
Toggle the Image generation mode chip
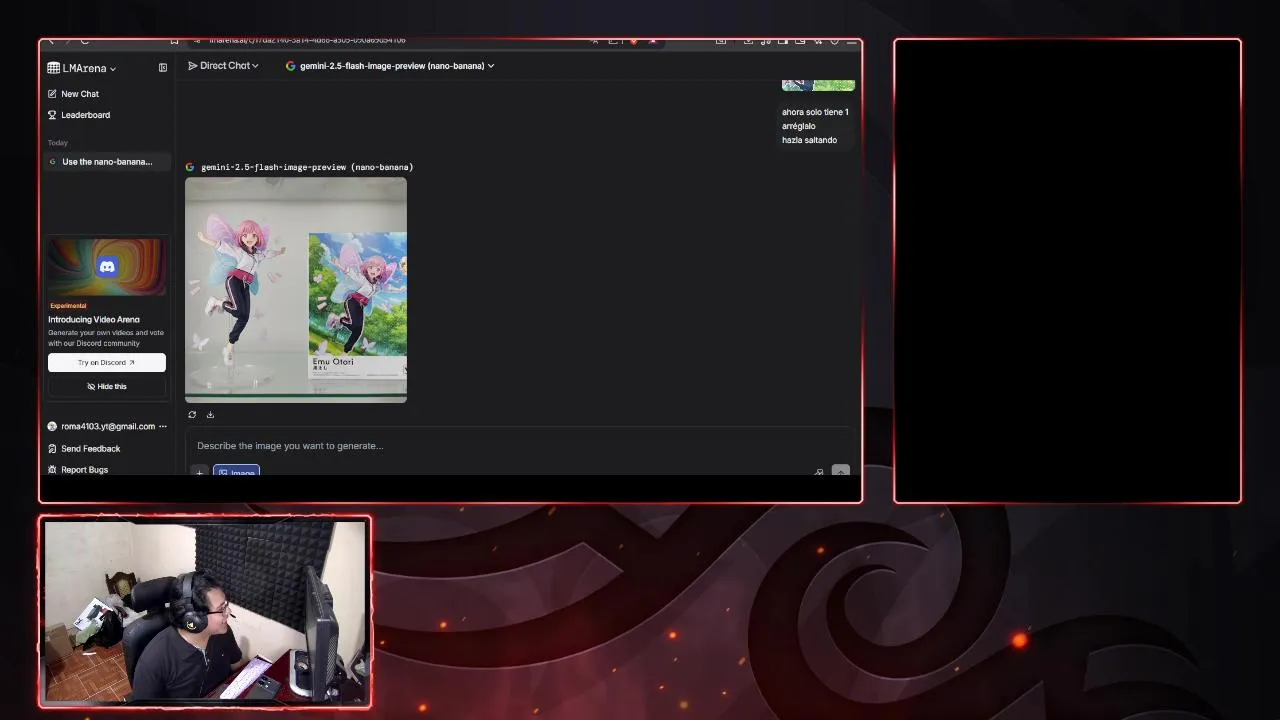[x=237, y=471]
